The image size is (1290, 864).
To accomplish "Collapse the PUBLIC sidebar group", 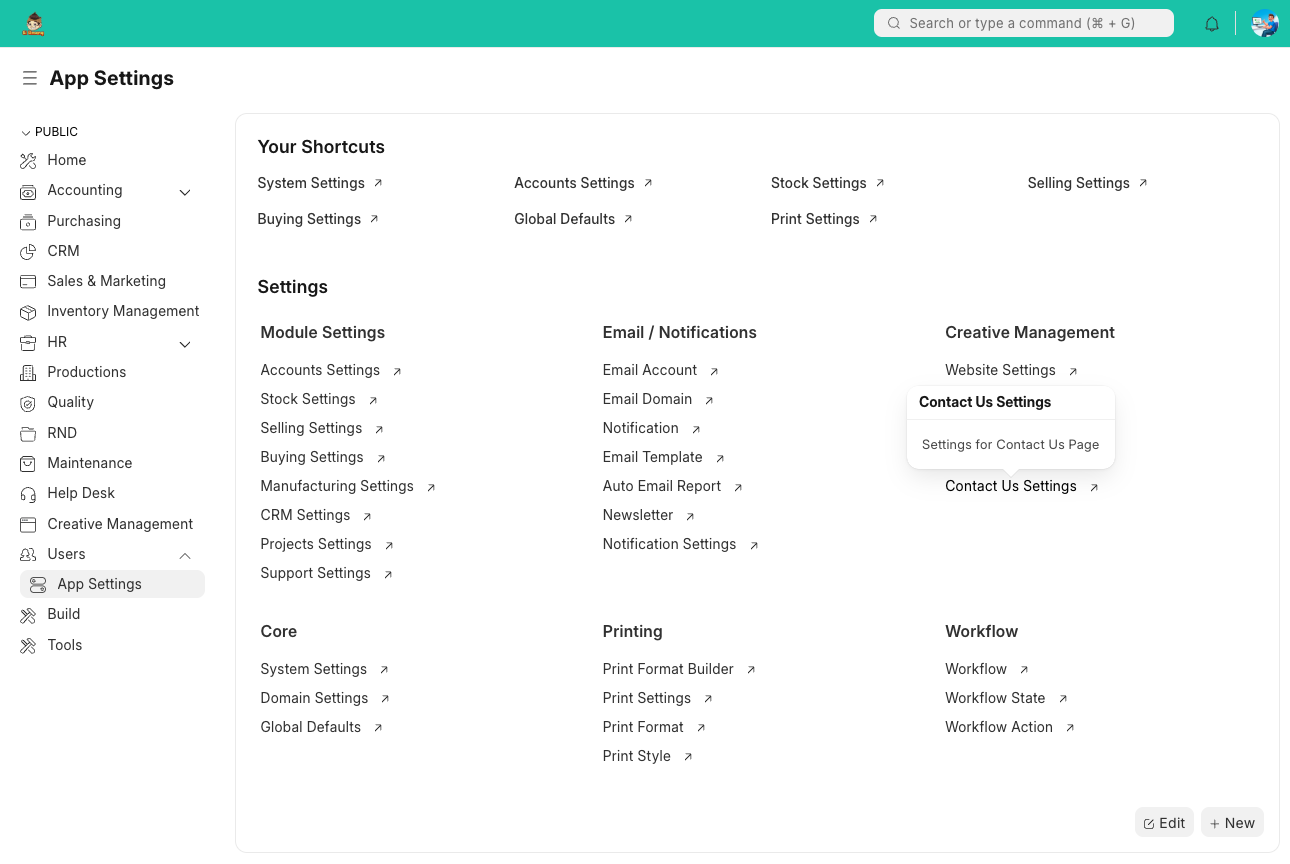I will point(26,132).
